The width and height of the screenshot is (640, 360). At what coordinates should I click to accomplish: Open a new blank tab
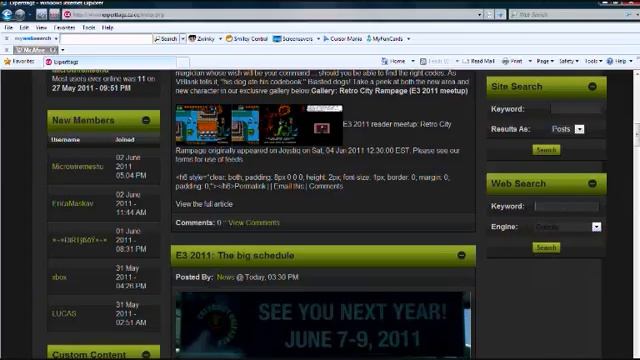[x=183, y=62]
